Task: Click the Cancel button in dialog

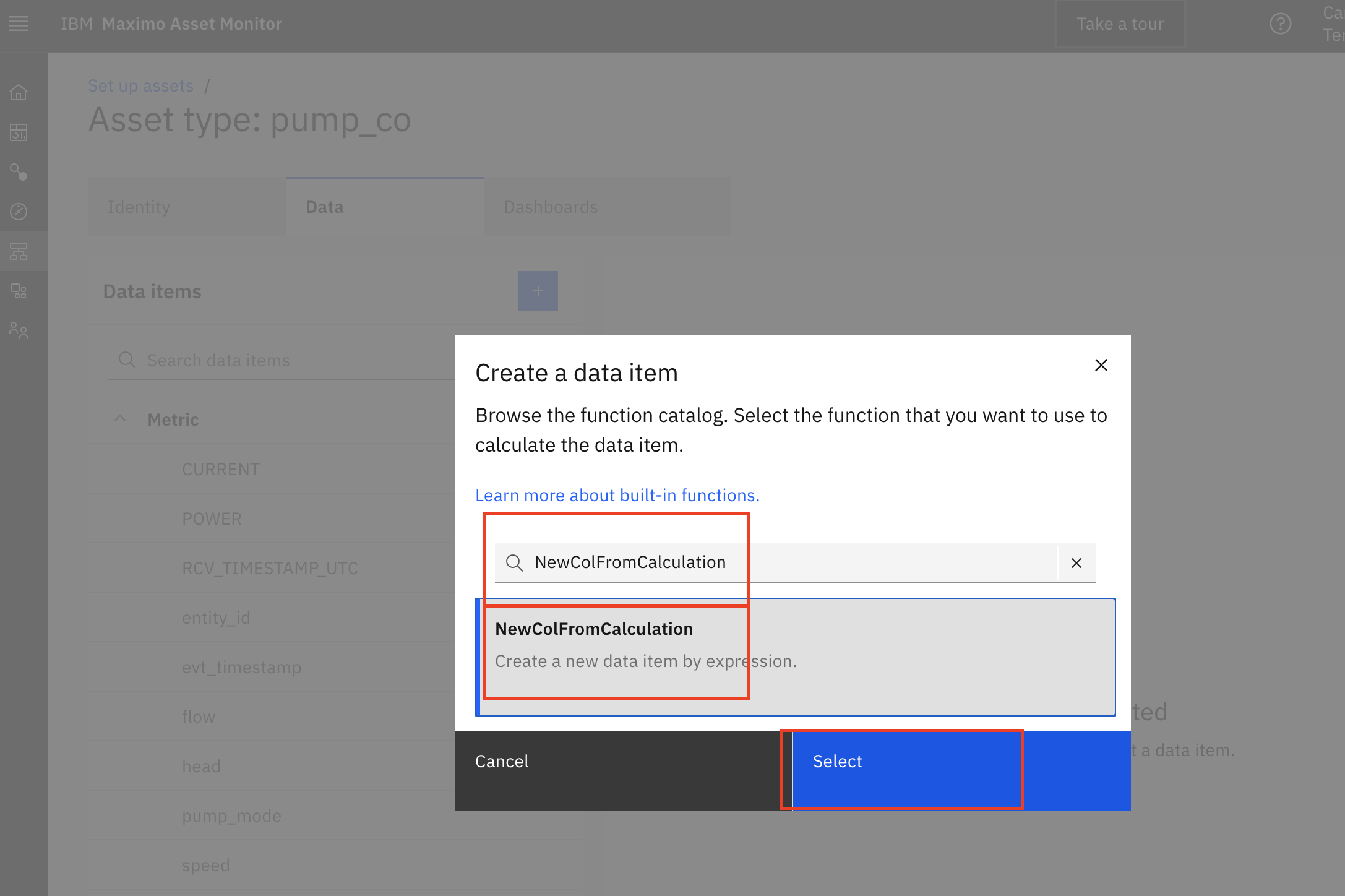Action: (x=624, y=770)
